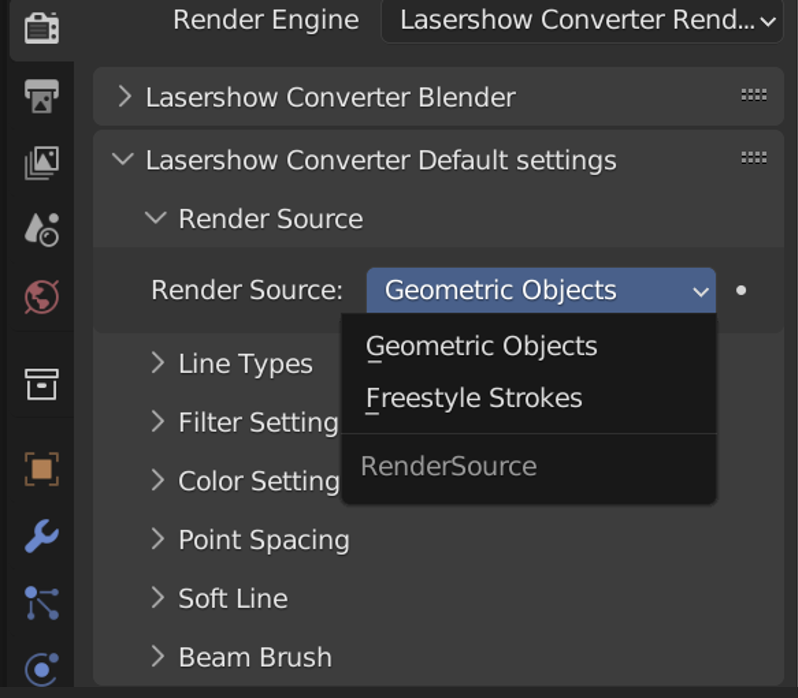Open the Output properties tab
The width and height of the screenshot is (798, 698).
(41, 95)
